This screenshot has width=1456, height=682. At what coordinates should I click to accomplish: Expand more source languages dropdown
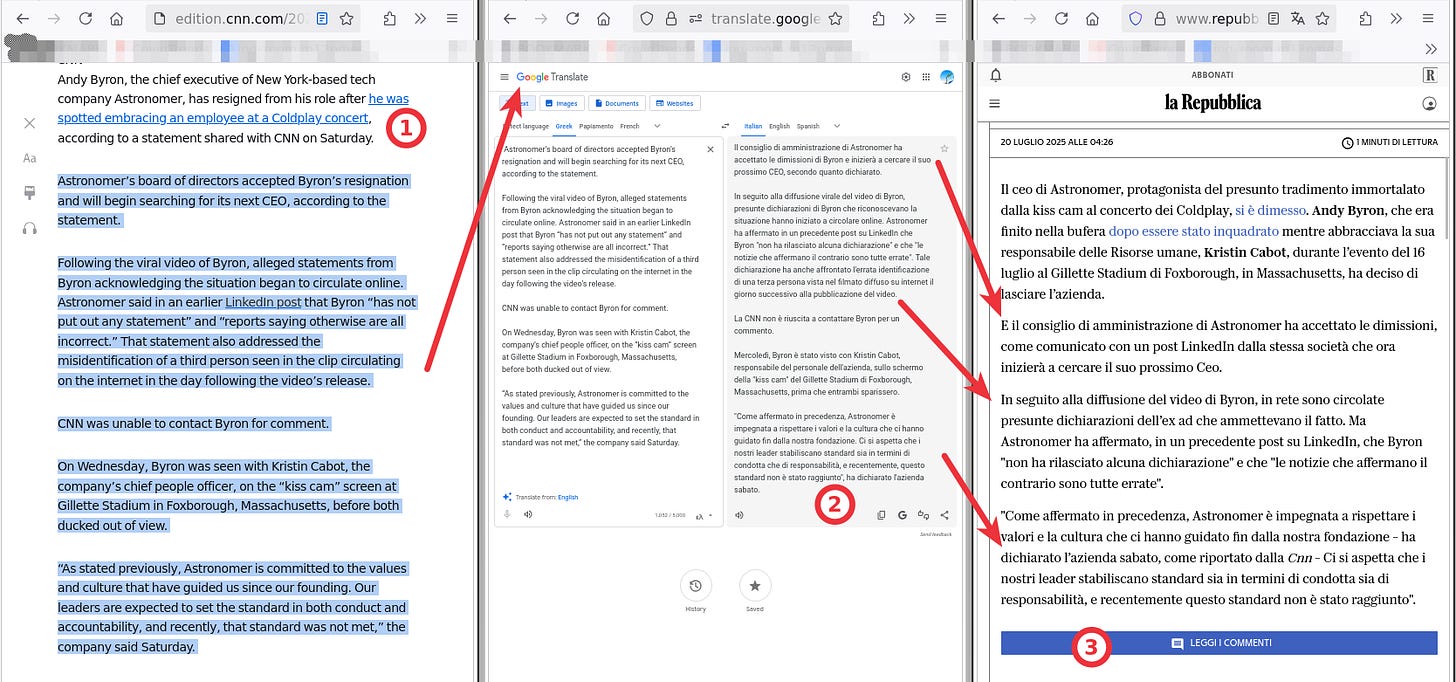[x=657, y=126]
